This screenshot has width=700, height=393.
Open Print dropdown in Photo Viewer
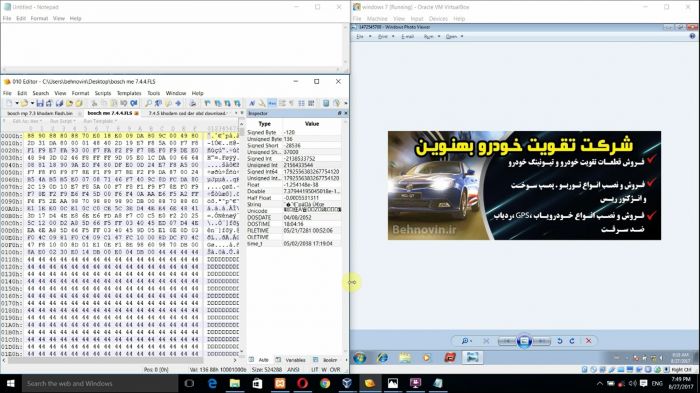point(386,37)
